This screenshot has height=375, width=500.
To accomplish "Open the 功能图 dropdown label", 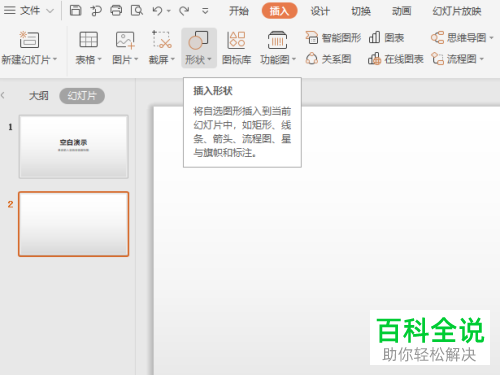I will (x=278, y=60).
